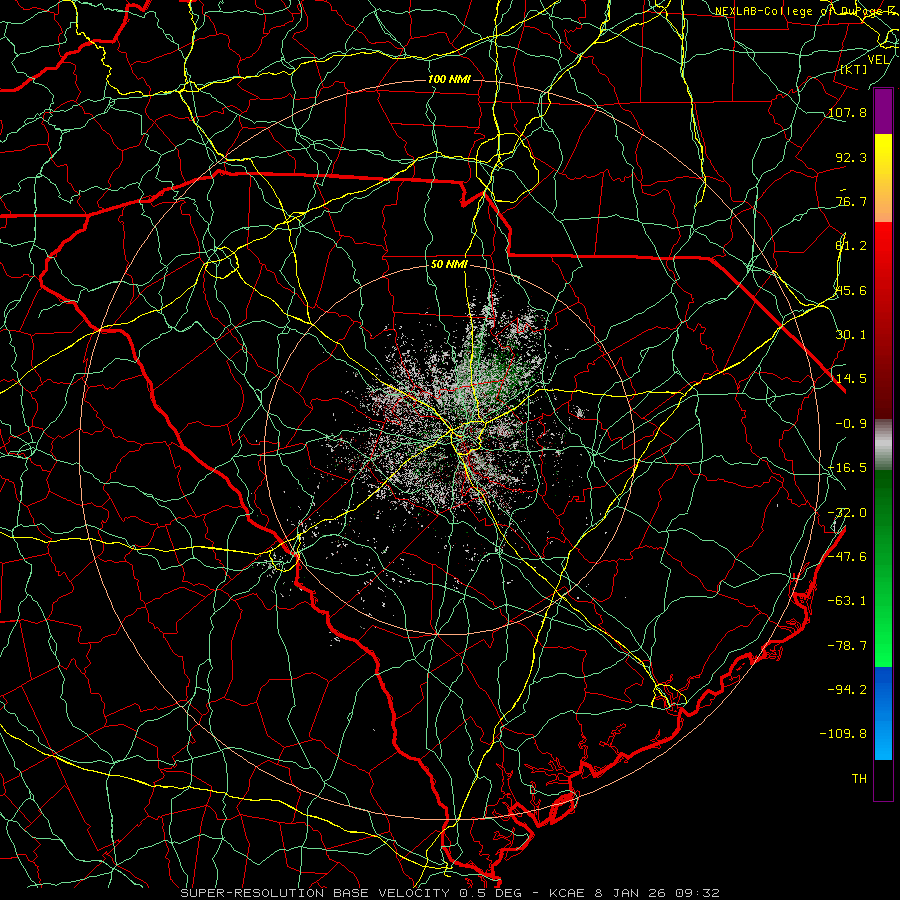Pick the blue segment of the velocity scale
Viewport: 900px width, 900px height.
(883, 713)
